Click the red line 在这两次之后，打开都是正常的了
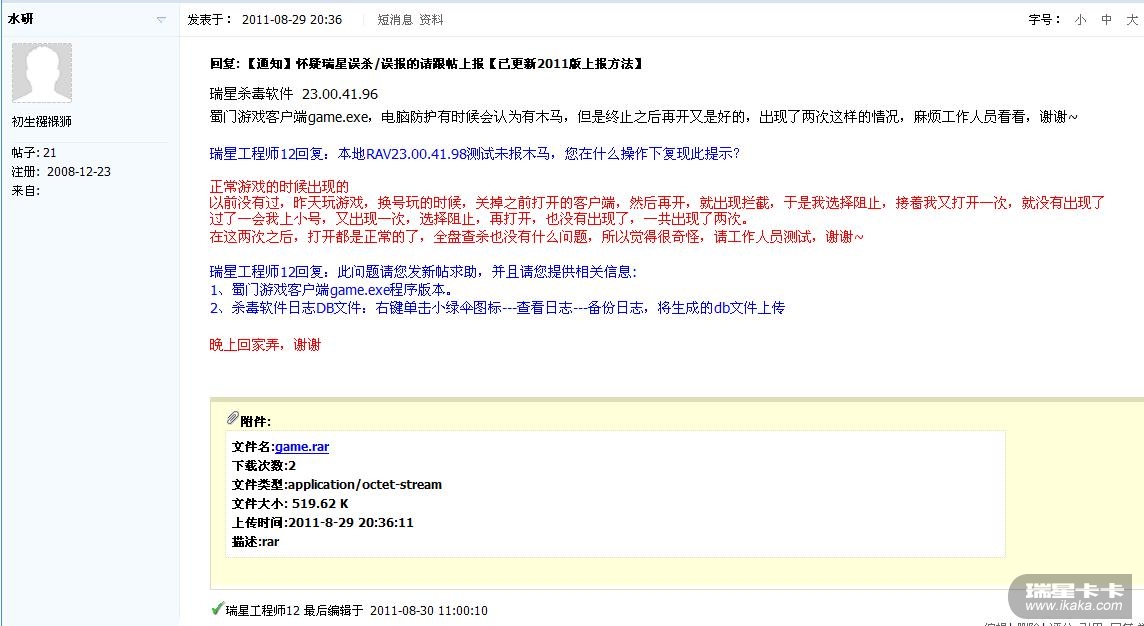The height and width of the screenshot is (626, 1144). tap(536, 237)
